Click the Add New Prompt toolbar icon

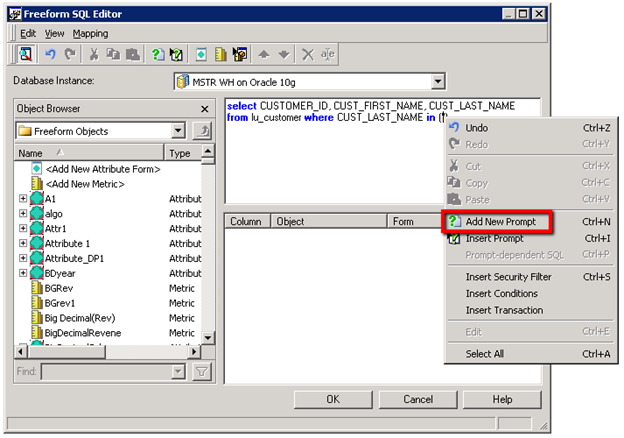[158, 55]
